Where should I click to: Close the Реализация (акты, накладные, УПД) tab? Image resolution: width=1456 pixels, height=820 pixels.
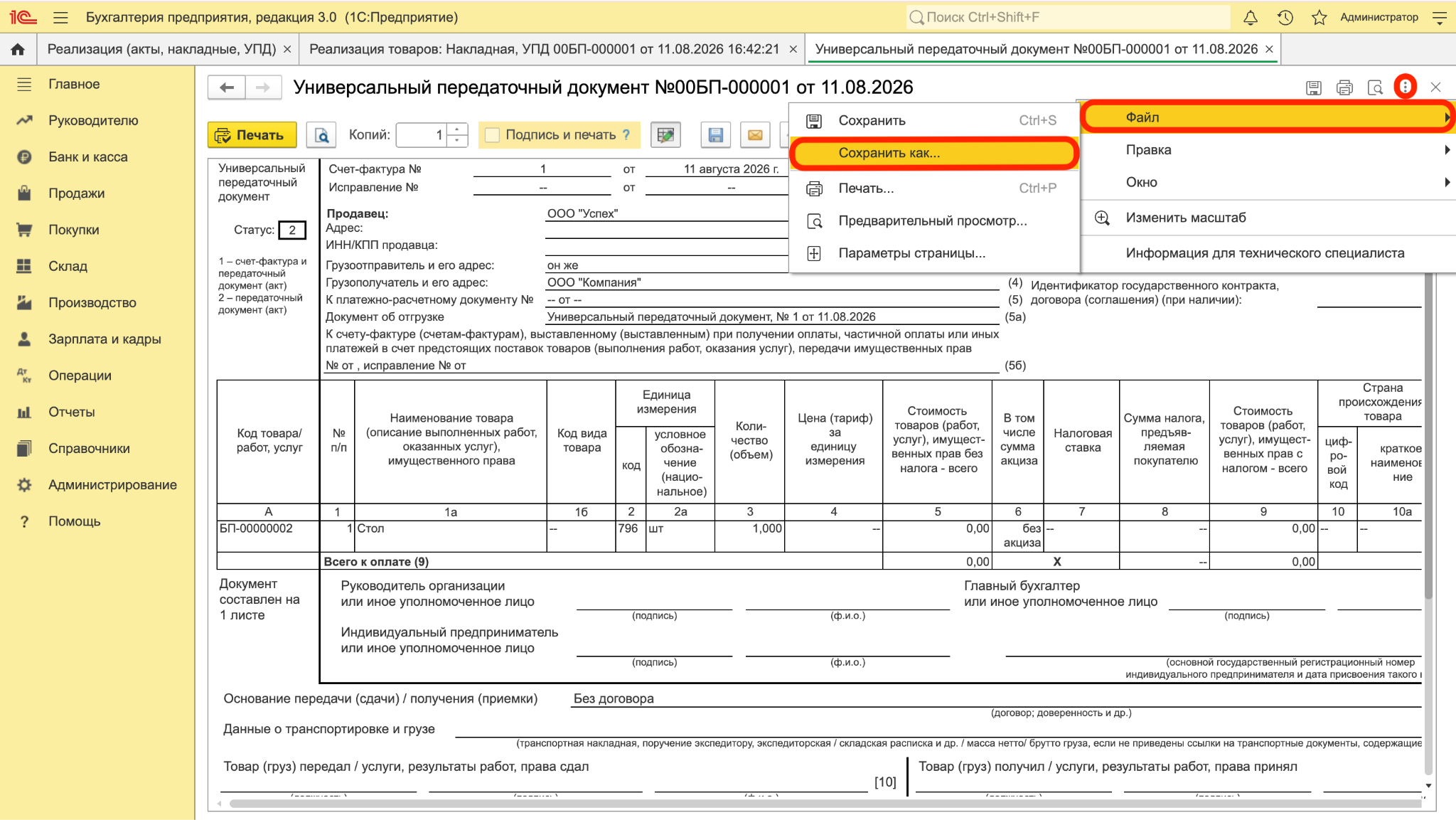[287, 49]
